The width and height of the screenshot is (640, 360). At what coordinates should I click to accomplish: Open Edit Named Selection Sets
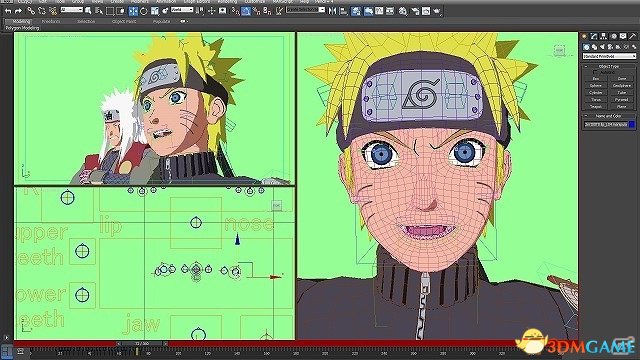[279, 11]
